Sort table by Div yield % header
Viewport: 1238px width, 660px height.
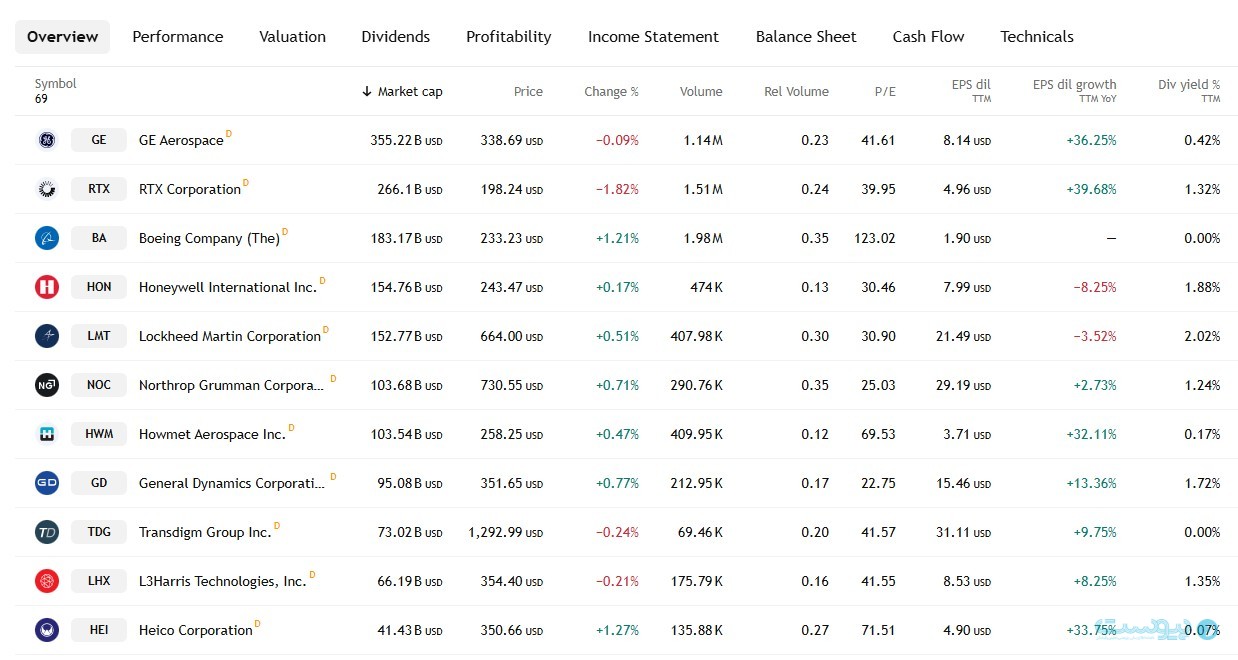tap(1188, 85)
